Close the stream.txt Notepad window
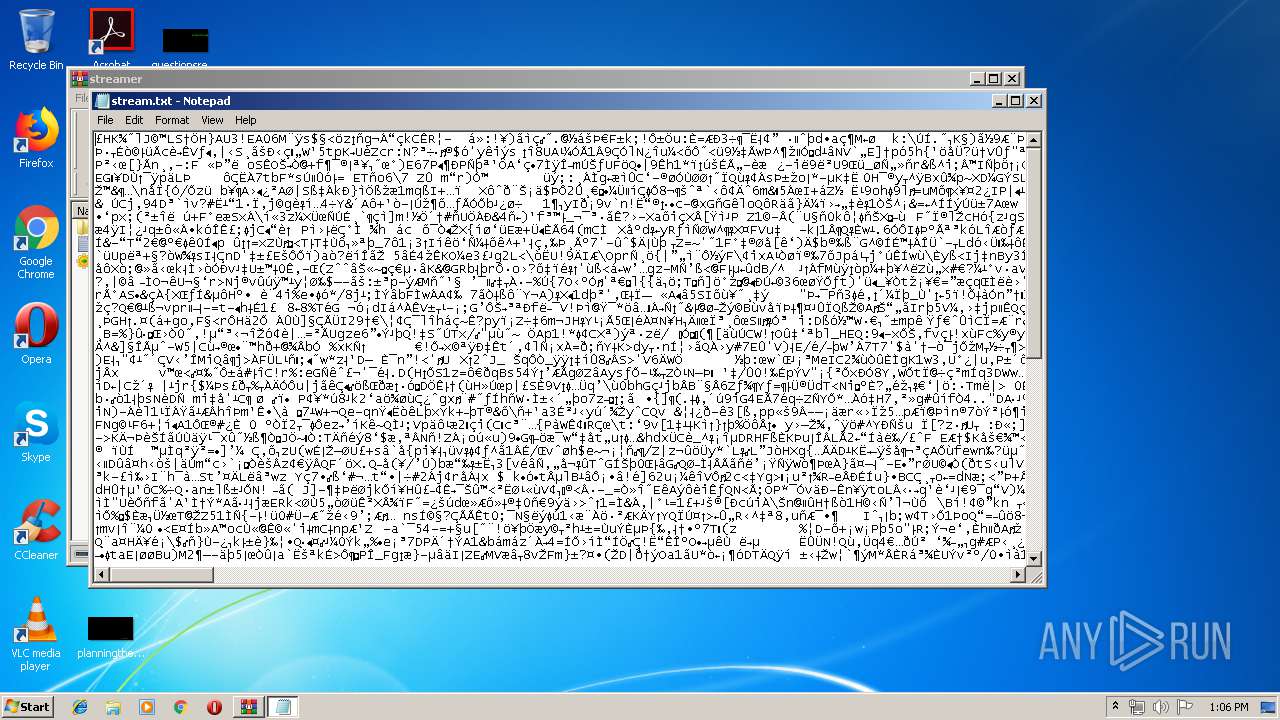Image resolution: width=1280 pixels, height=720 pixels. pyautogui.click(x=1033, y=100)
